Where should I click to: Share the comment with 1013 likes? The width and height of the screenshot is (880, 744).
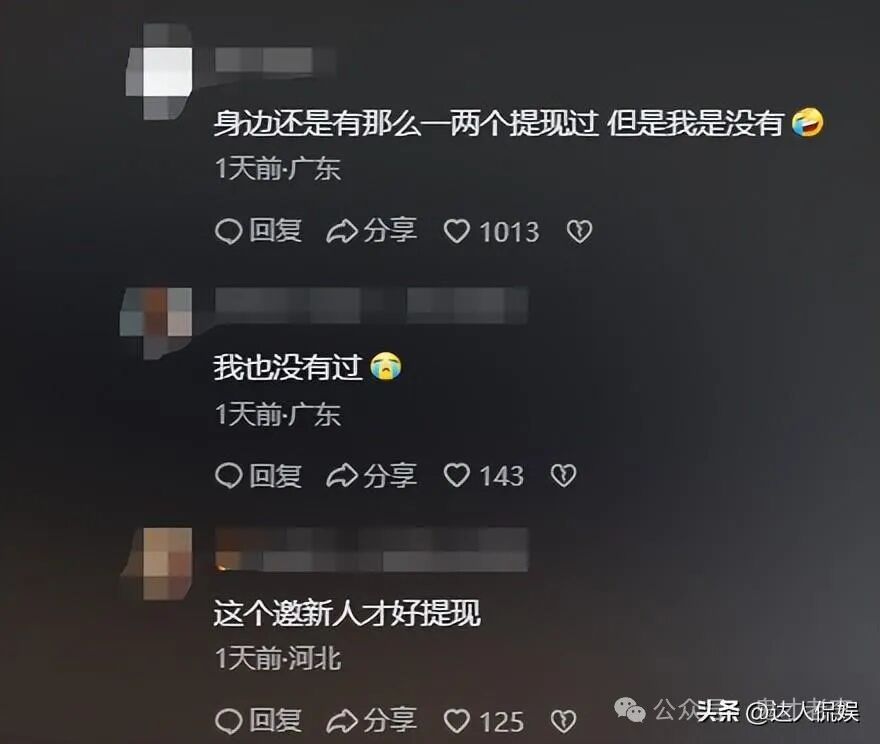(372, 231)
